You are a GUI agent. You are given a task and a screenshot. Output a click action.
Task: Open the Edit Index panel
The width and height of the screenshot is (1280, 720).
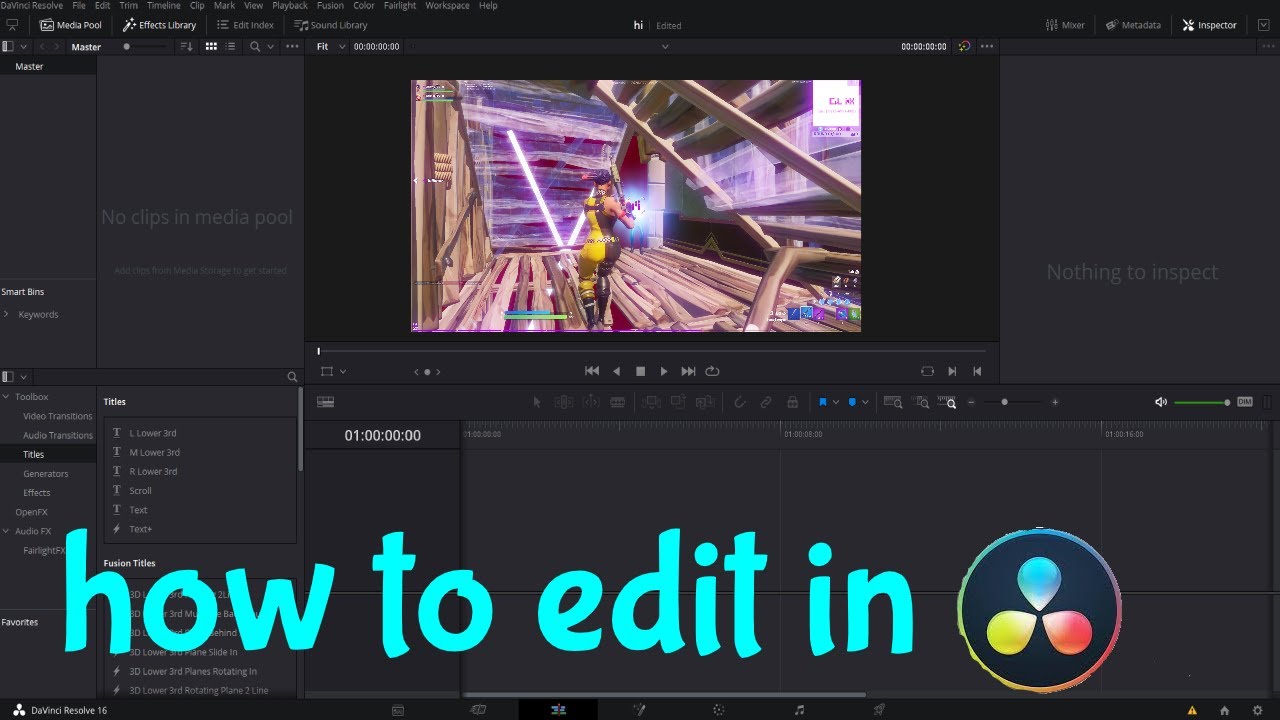[245, 25]
